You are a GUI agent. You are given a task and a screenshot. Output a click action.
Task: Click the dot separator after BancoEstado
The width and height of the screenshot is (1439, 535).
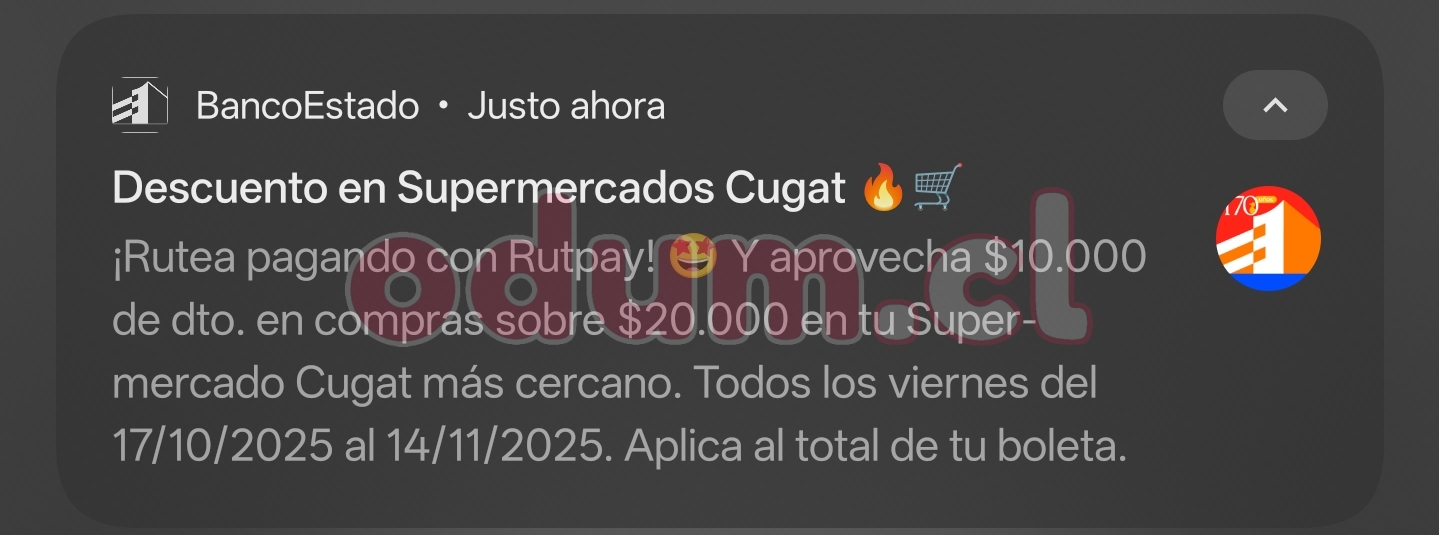pos(443,106)
